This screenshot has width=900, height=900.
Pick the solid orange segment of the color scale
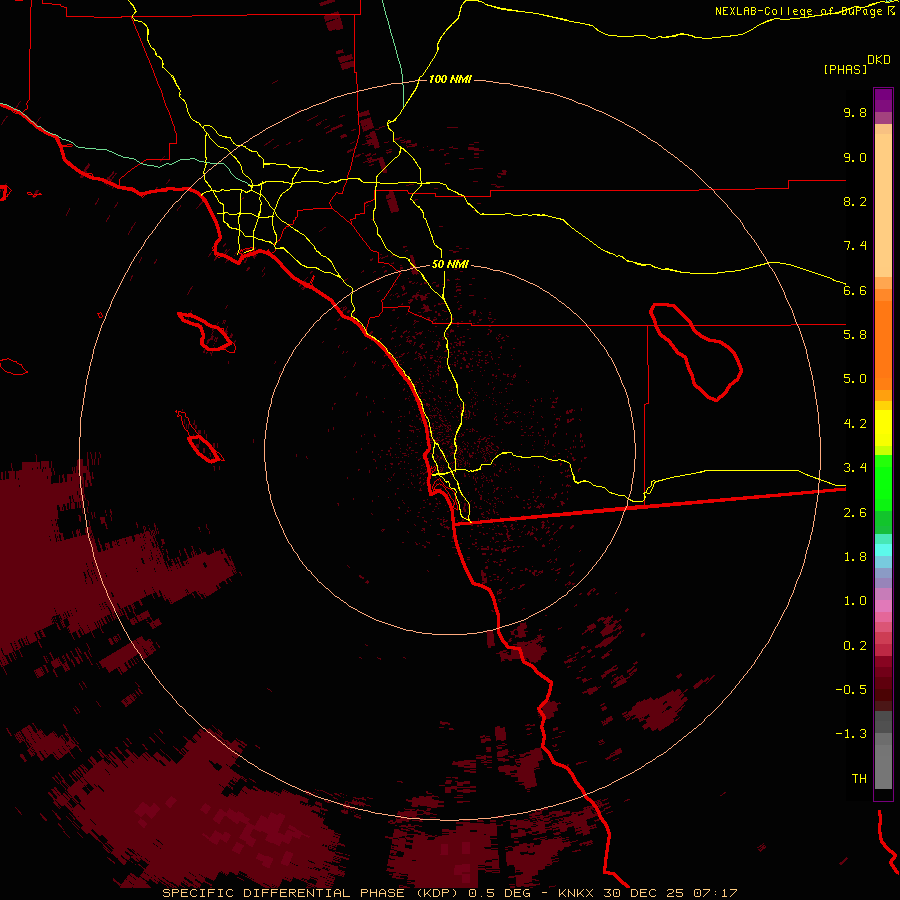point(883,345)
